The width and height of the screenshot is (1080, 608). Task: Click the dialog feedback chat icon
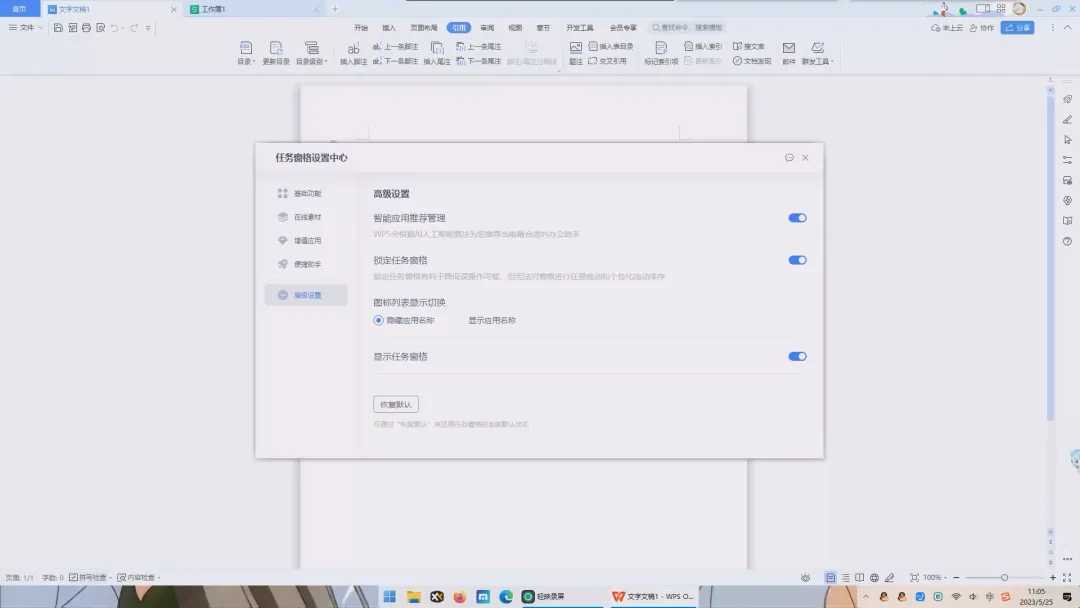[789, 158]
